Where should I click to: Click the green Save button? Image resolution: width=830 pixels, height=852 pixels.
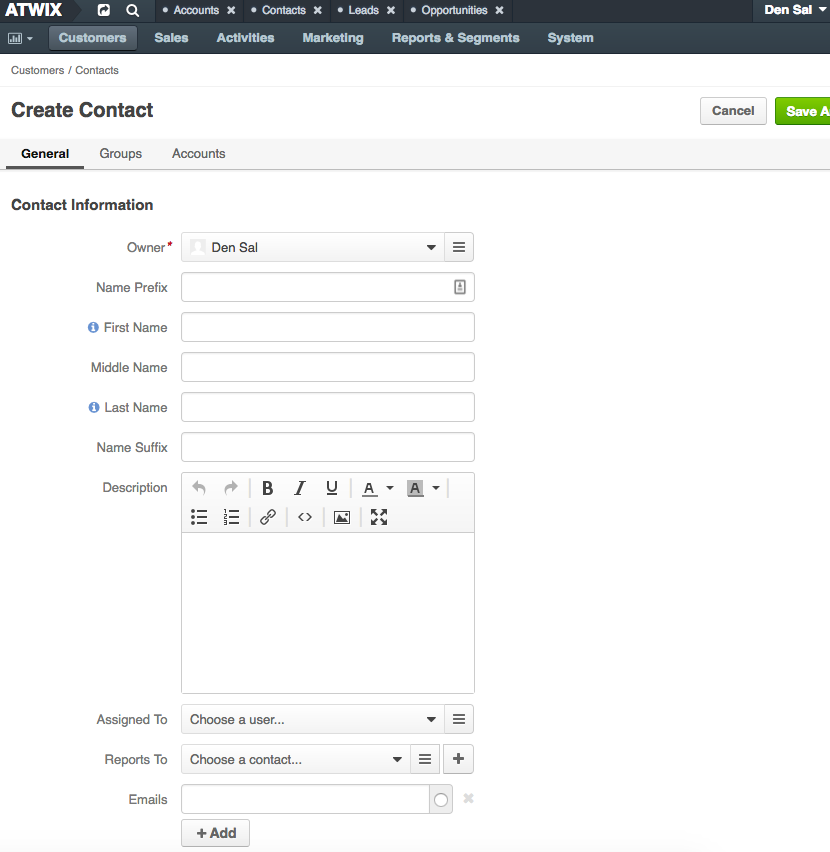click(x=803, y=111)
